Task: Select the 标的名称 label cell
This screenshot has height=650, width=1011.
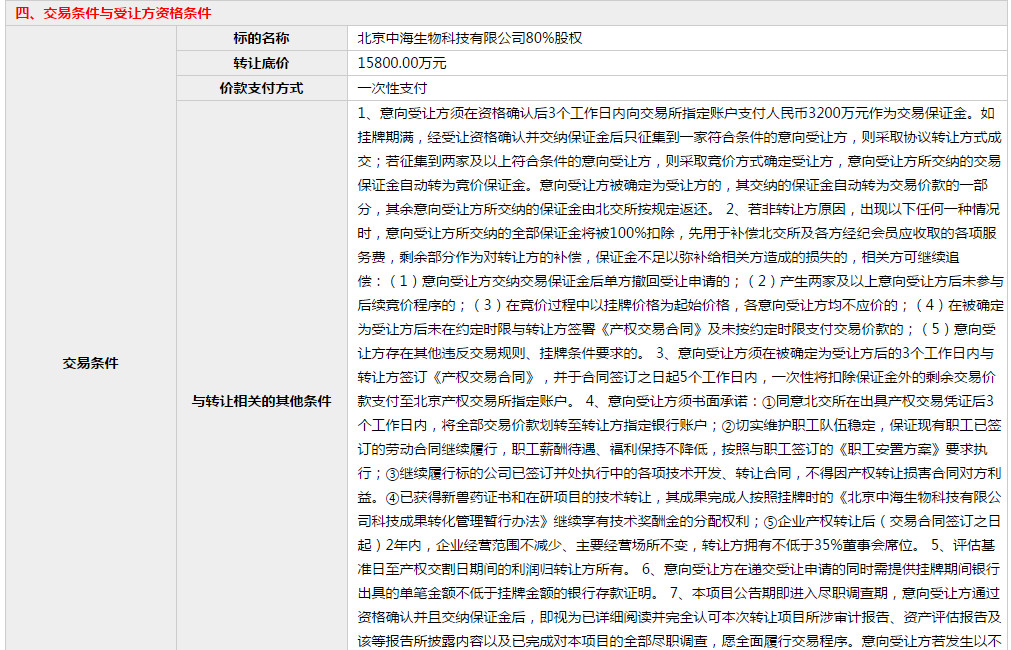Action: tap(261, 38)
